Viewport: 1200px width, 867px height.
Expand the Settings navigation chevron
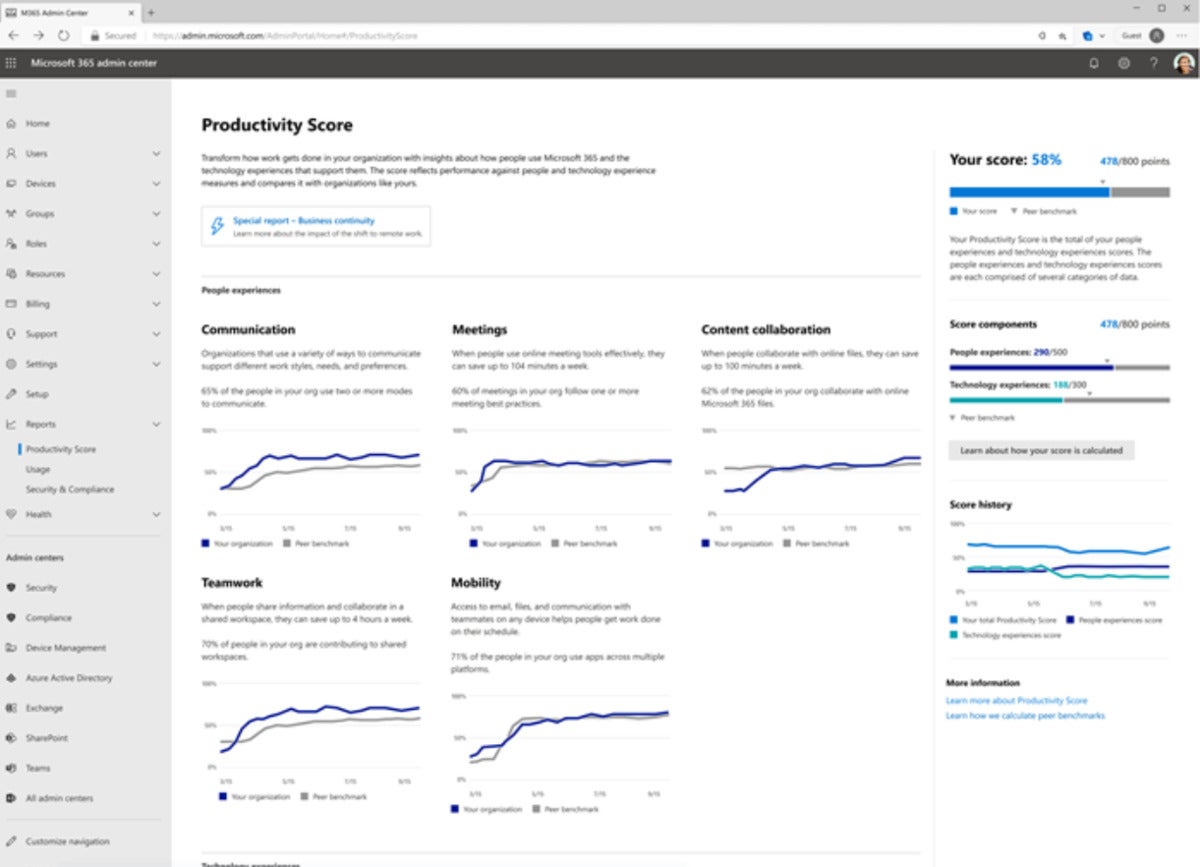156,364
